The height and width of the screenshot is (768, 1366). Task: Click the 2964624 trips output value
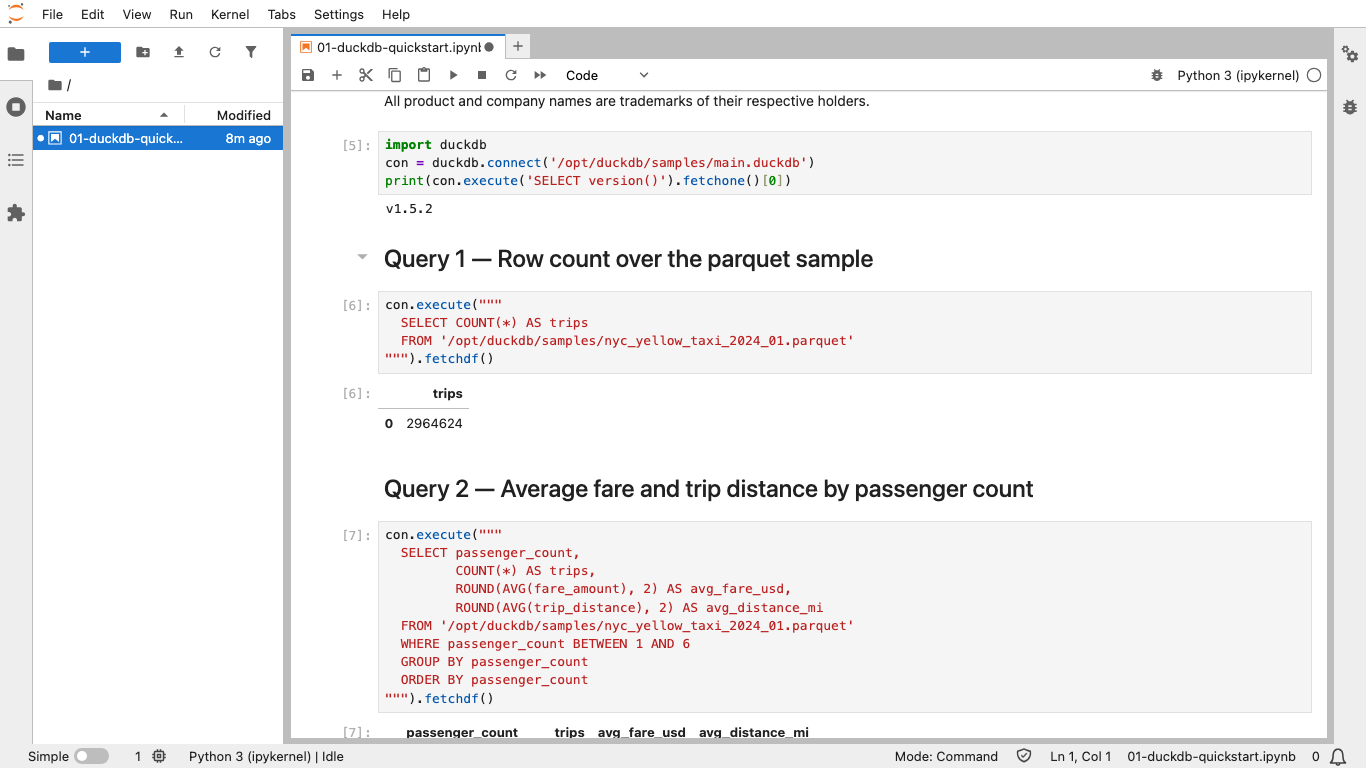point(434,424)
